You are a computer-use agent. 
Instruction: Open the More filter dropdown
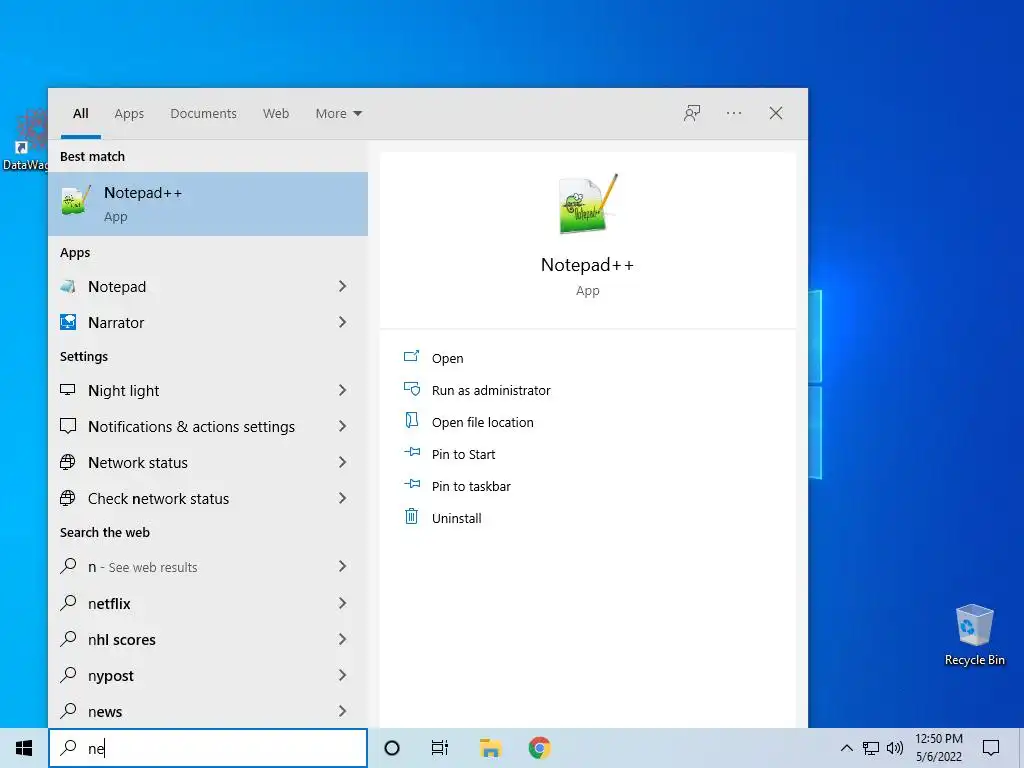pyautogui.click(x=338, y=114)
